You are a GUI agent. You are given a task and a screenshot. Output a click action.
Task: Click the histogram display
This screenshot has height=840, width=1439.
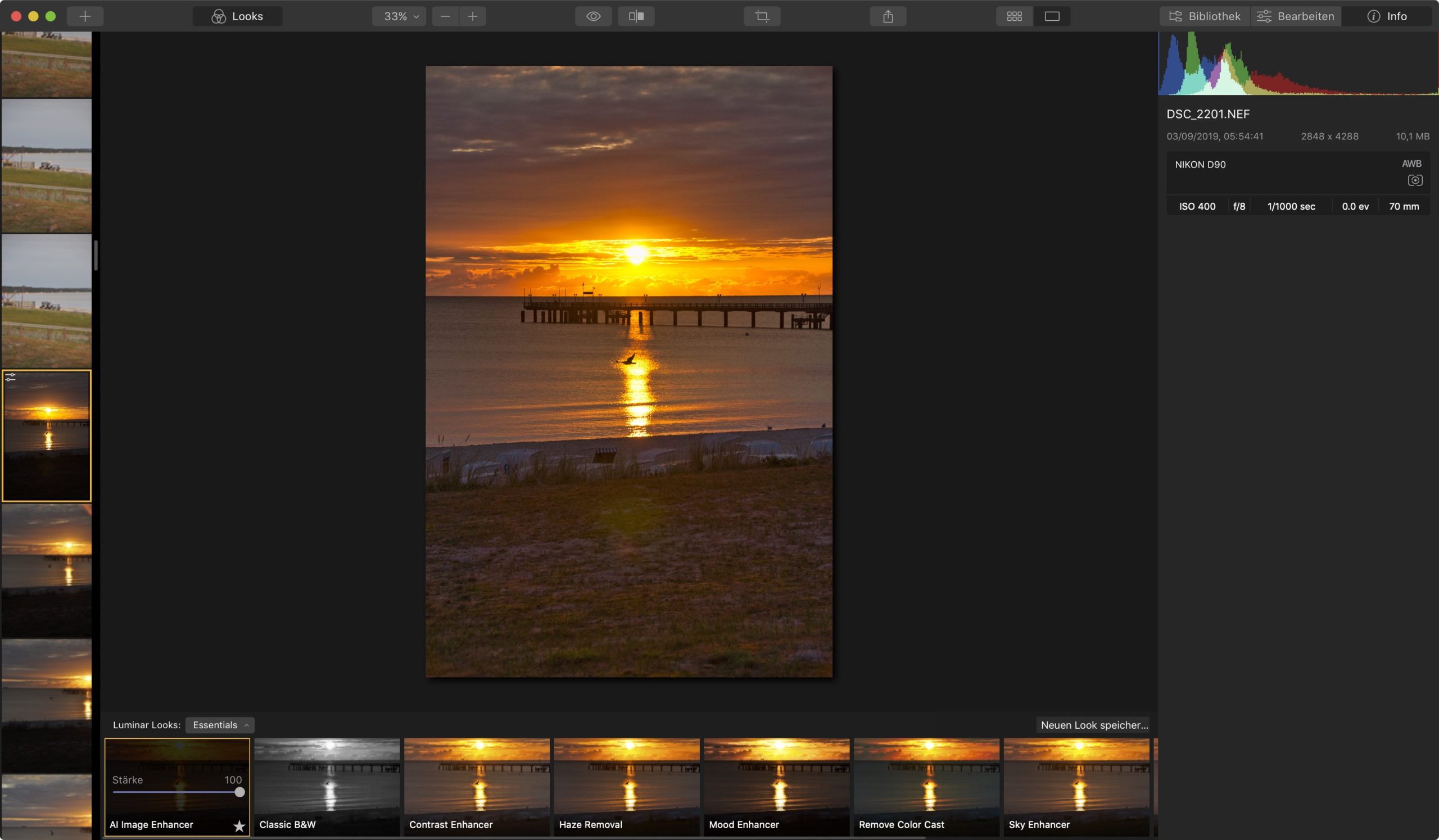[x=1298, y=63]
